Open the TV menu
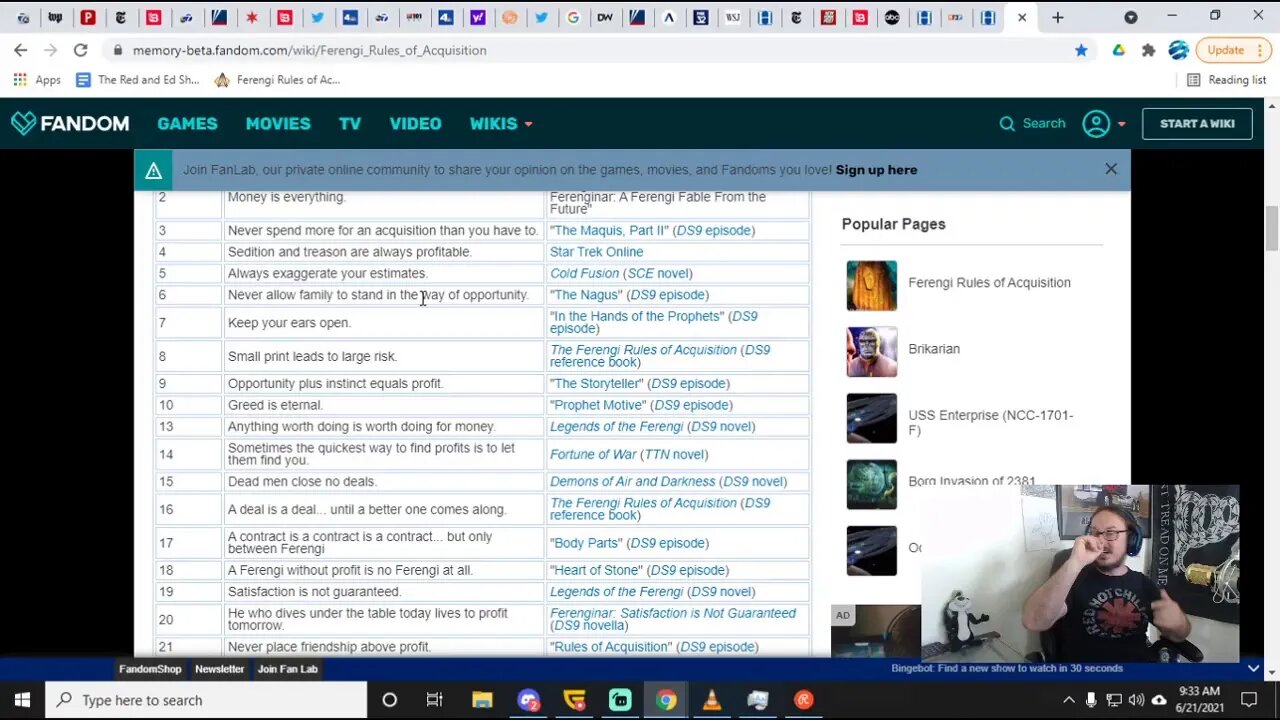The height and width of the screenshot is (720, 1280). pyautogui.click(x=350, y=124)
